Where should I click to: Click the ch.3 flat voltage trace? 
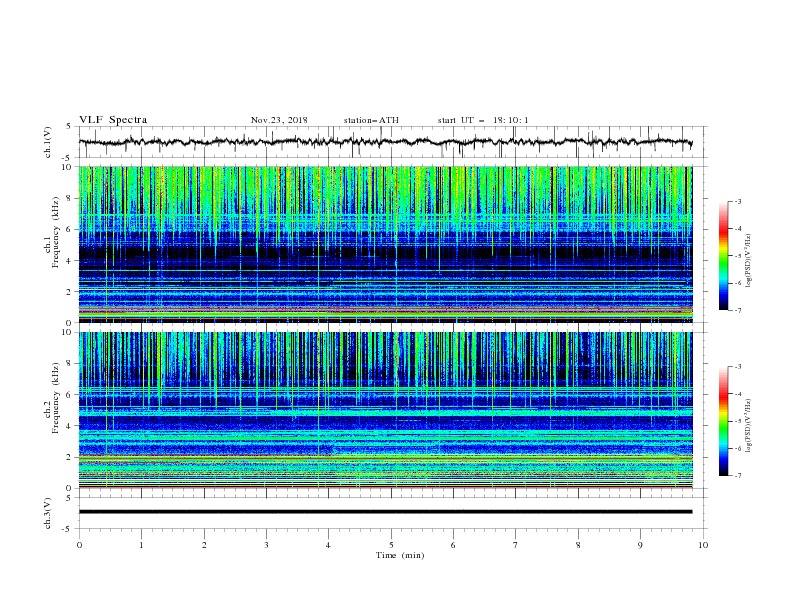(x=385, y=512)
